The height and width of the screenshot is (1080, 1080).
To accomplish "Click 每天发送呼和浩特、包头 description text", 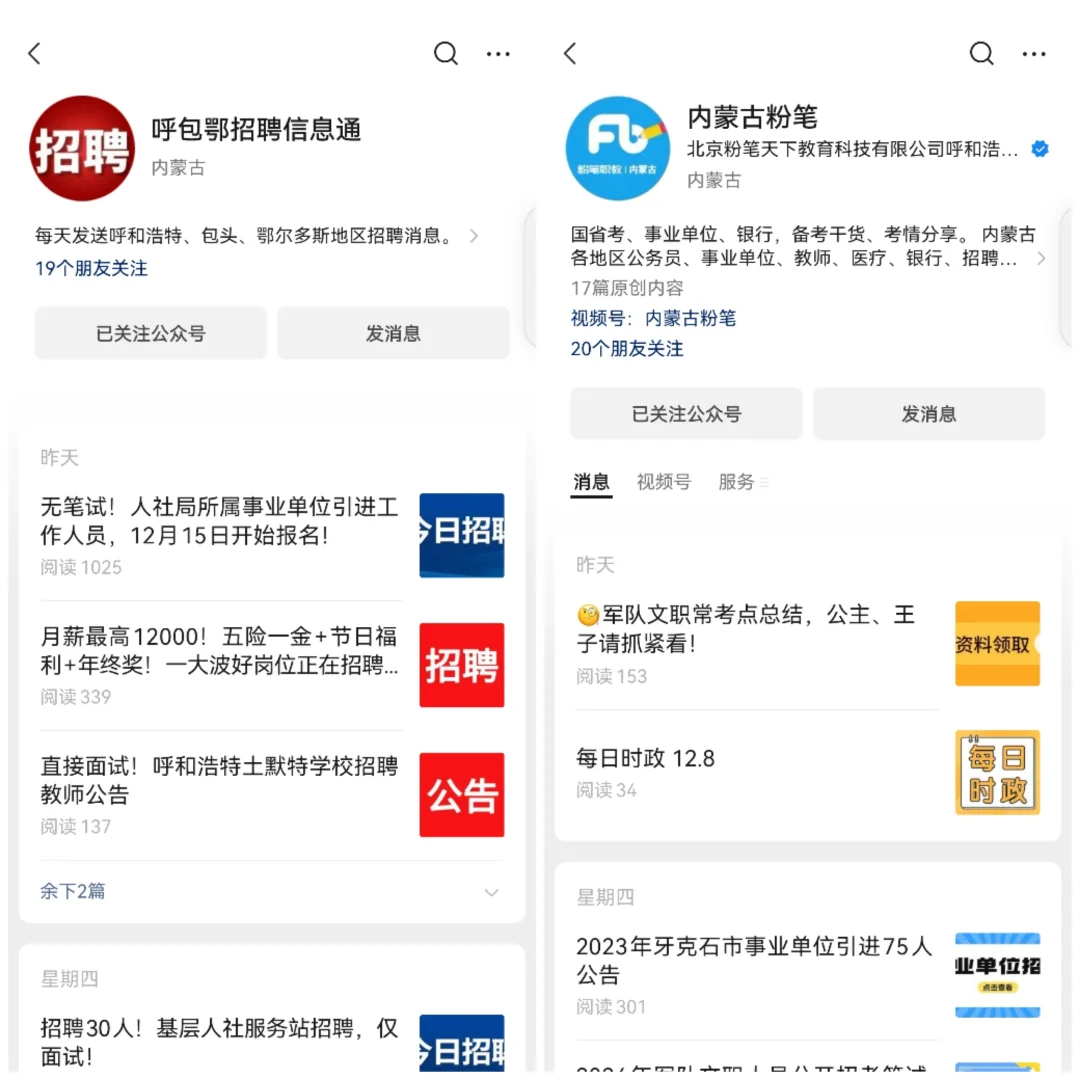I will (247, 236).
